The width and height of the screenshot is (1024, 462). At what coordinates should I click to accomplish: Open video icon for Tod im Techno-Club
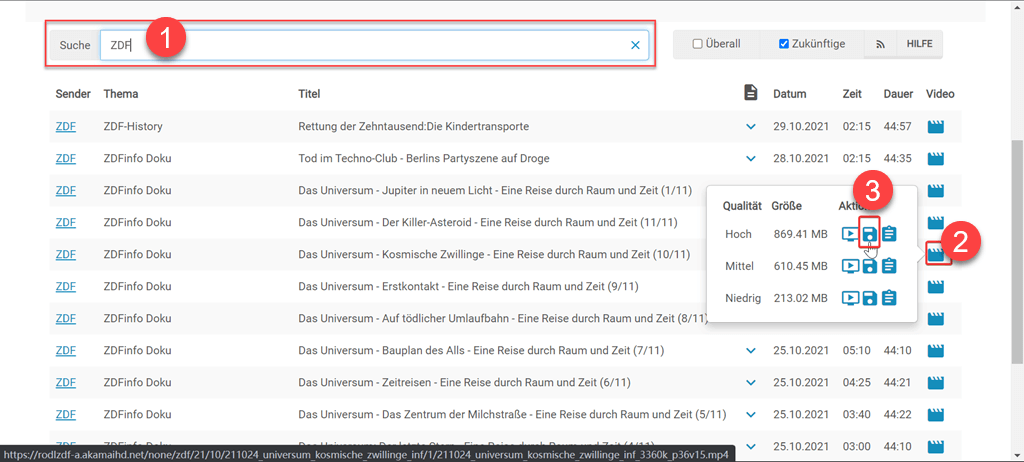point(936,159)
